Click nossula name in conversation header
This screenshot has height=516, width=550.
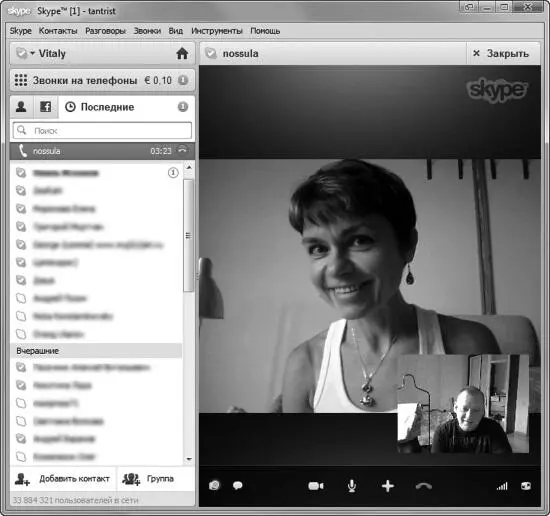(241, 53)
